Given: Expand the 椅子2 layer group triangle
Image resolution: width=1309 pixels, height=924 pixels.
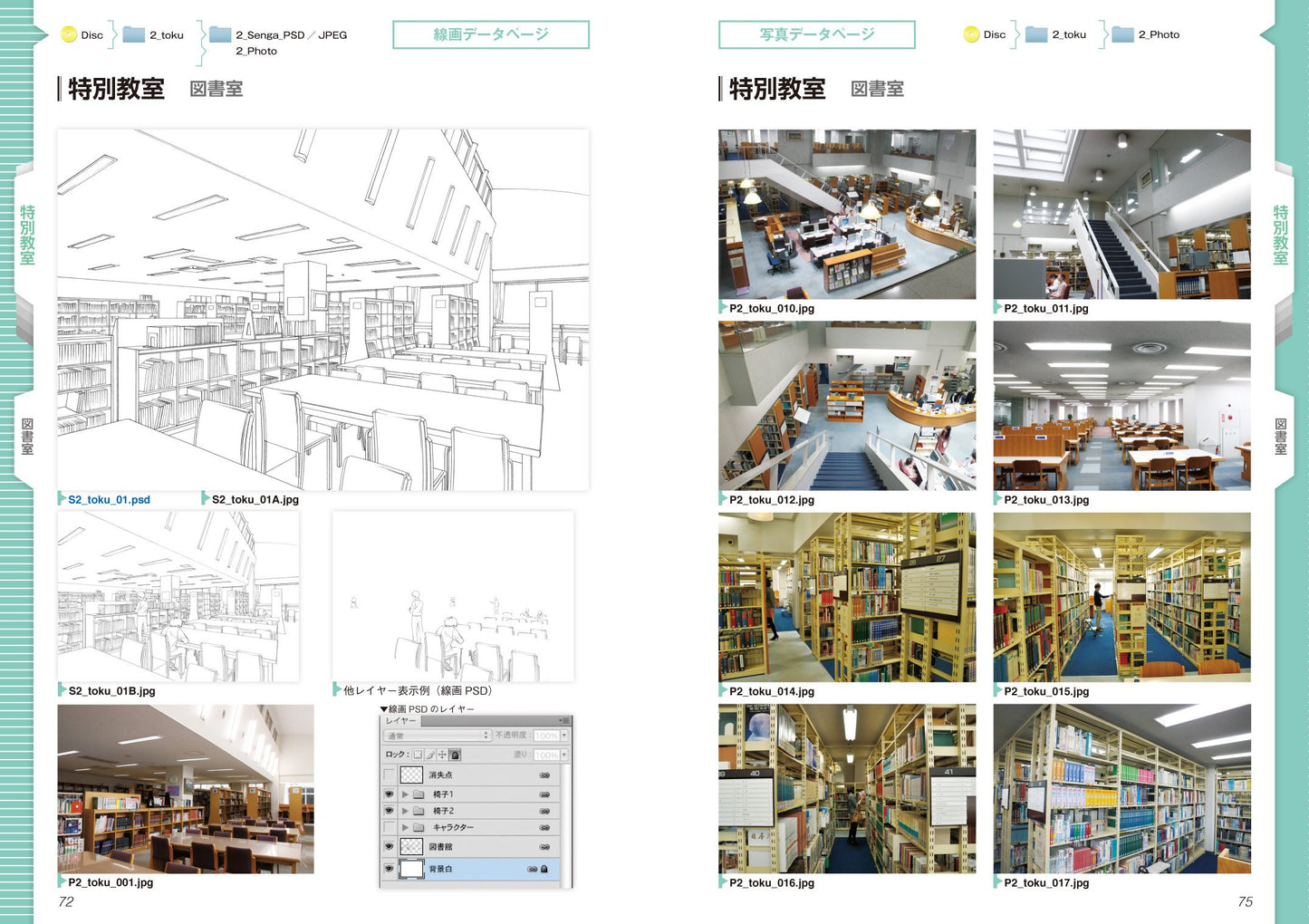Looking at the screenshot, I should (405, 811).
